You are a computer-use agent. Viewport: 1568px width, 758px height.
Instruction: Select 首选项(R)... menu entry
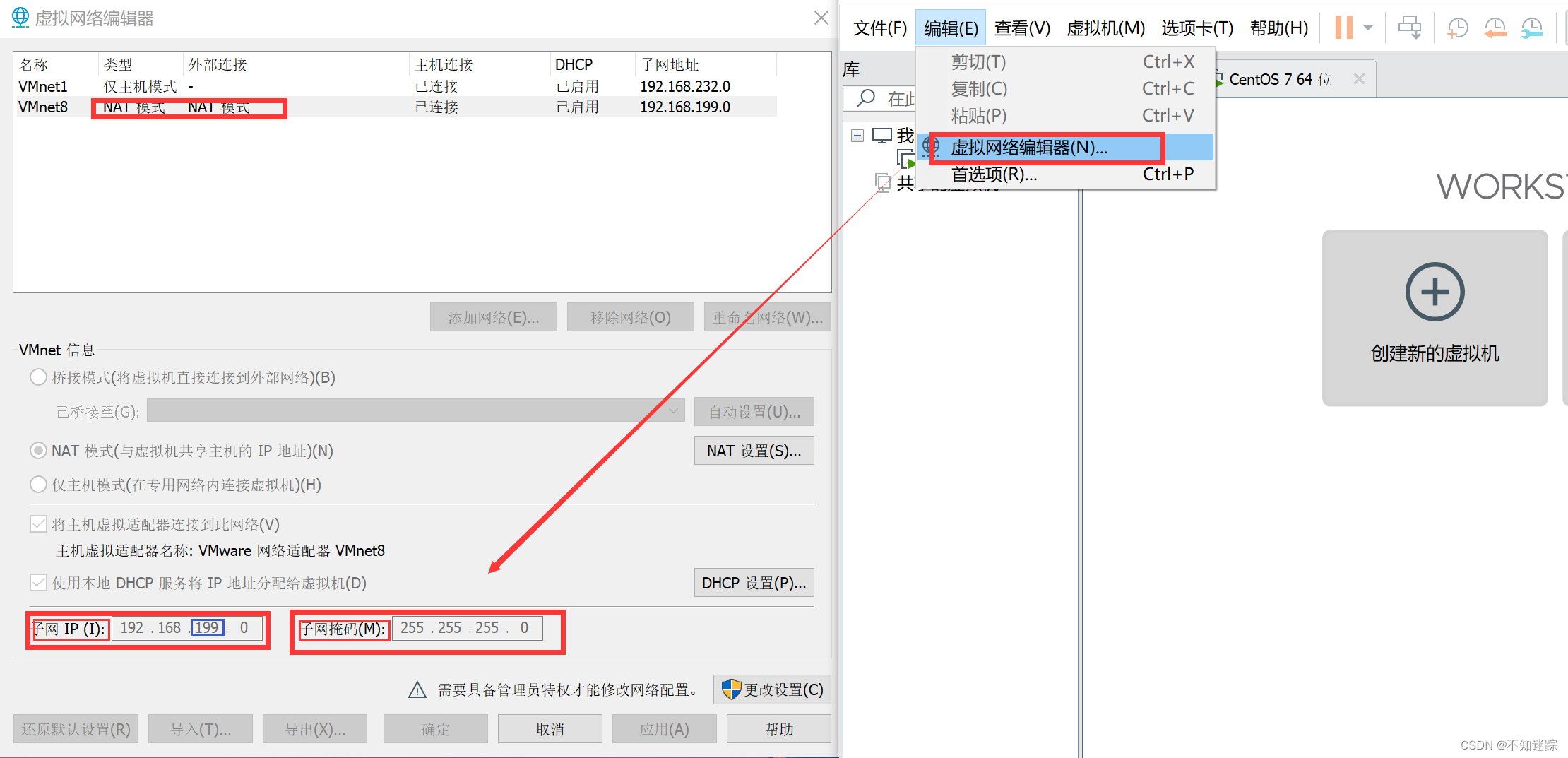[1066, 174]
